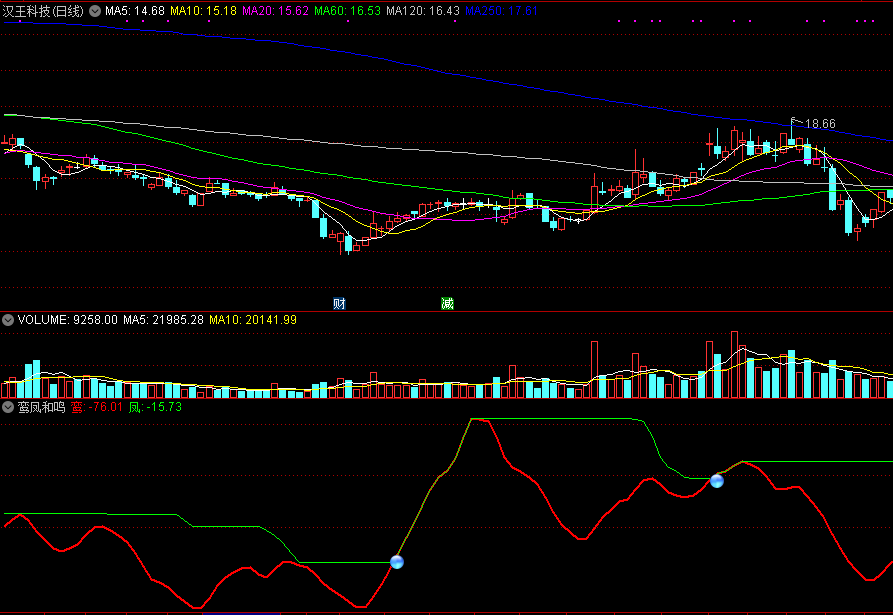Click the blue signal ball on the lower red line
The width and height of the screenshot is (893, 615).
(x=397, y=563)
